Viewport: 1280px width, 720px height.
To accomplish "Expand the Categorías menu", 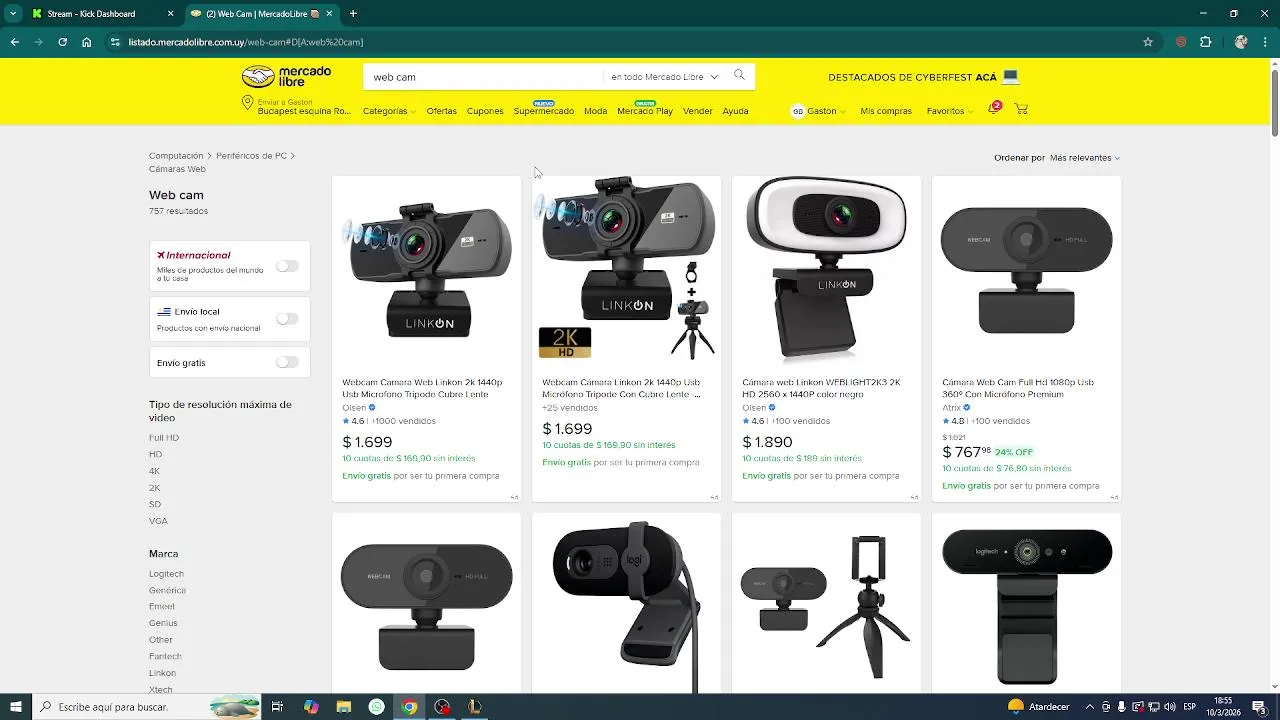I will (x=389, y=111).
